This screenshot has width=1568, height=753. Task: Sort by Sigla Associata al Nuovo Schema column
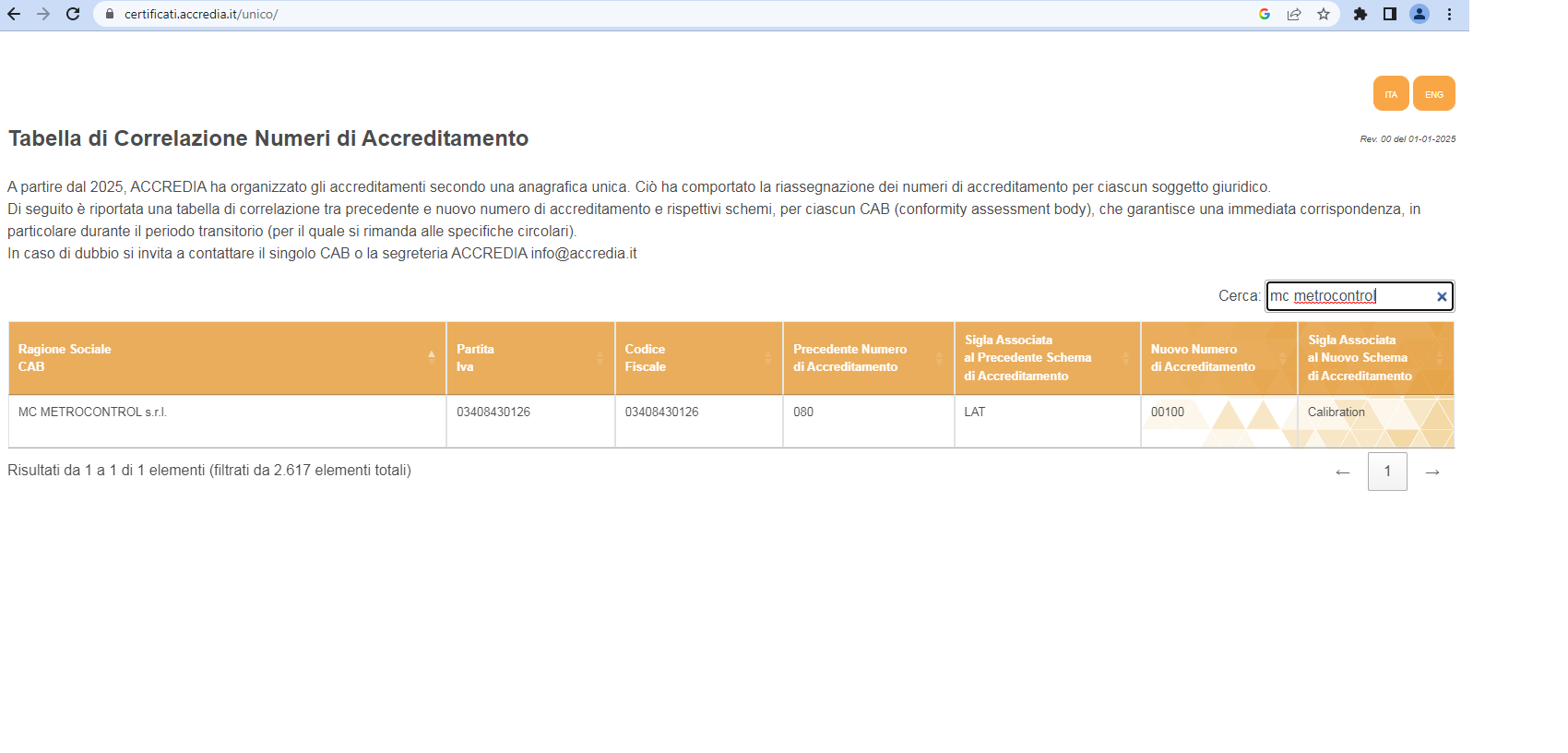pyautogui.click(x=1376, y=358)
